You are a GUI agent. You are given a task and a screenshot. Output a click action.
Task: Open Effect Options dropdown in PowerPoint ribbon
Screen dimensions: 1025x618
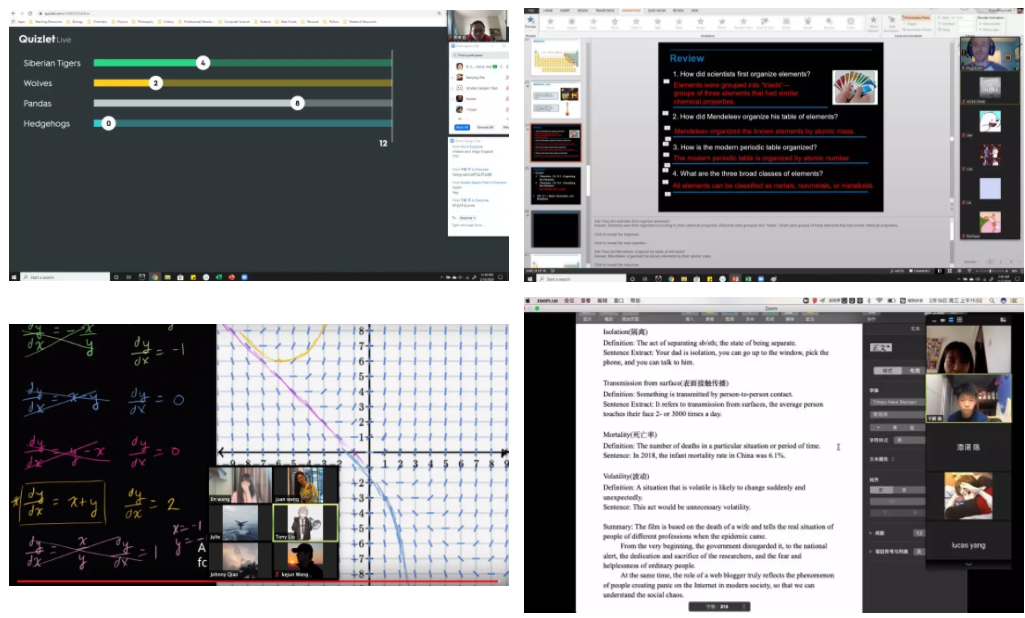pos(873,24)
